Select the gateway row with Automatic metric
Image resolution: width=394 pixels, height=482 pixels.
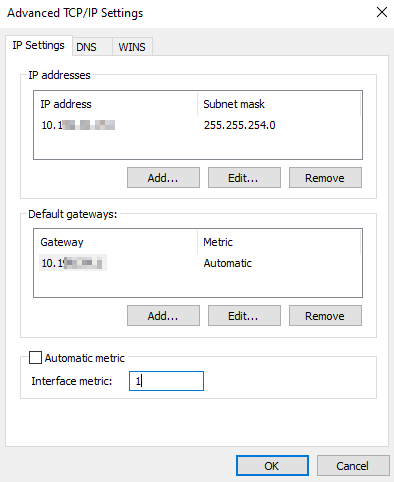click(198, 263)
